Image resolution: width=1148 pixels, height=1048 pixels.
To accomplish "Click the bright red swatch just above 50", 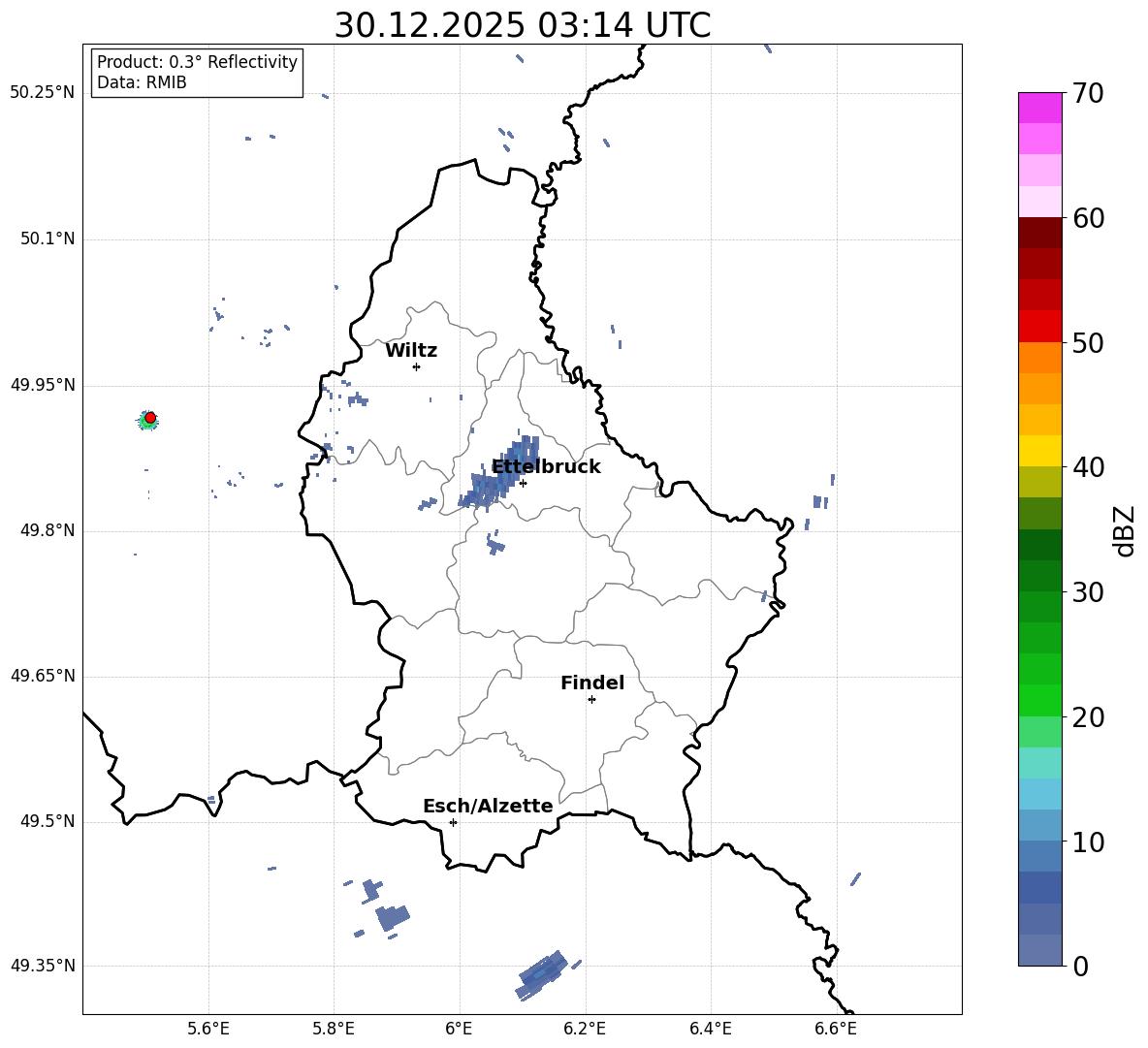I will (x=1039, y=327).
